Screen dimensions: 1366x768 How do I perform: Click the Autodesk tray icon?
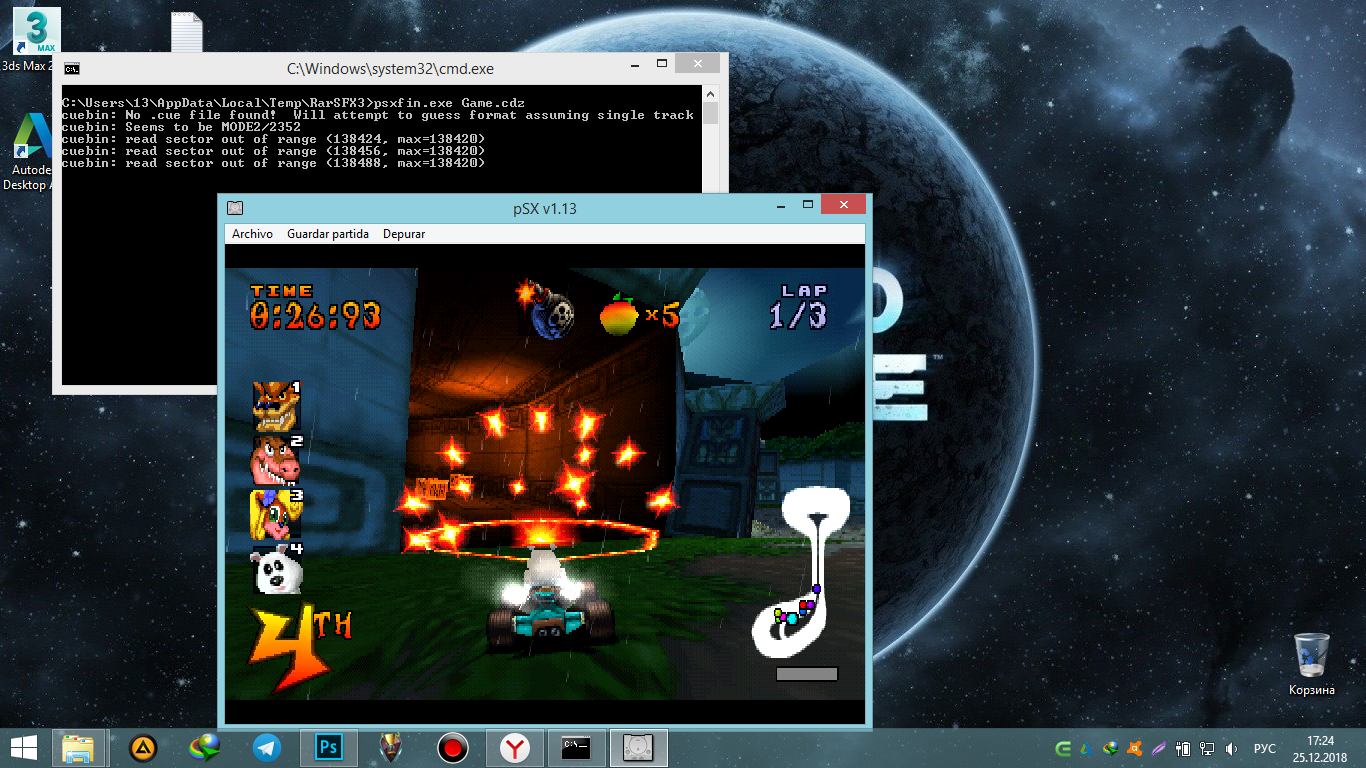point(1088,748)
